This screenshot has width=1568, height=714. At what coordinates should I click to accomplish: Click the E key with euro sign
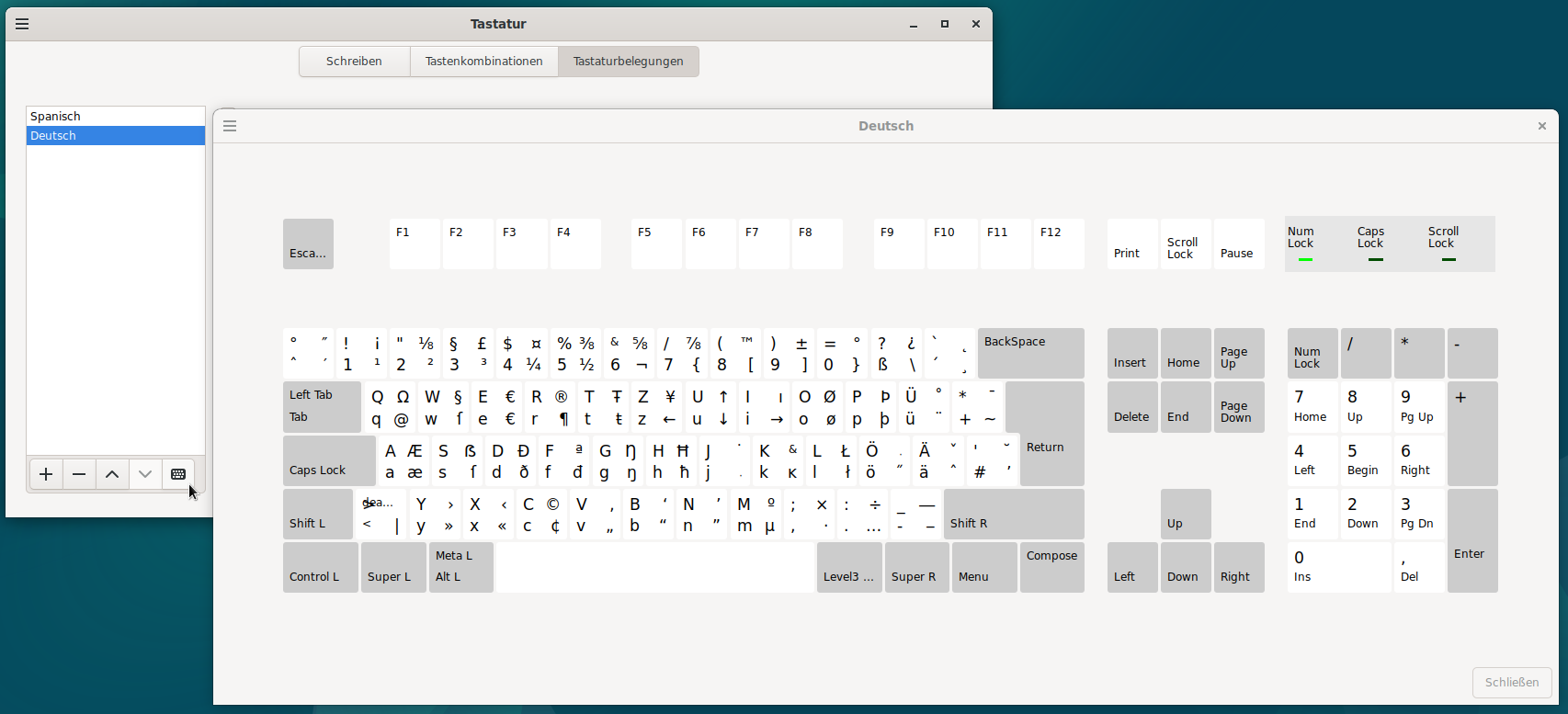[496, 407]
